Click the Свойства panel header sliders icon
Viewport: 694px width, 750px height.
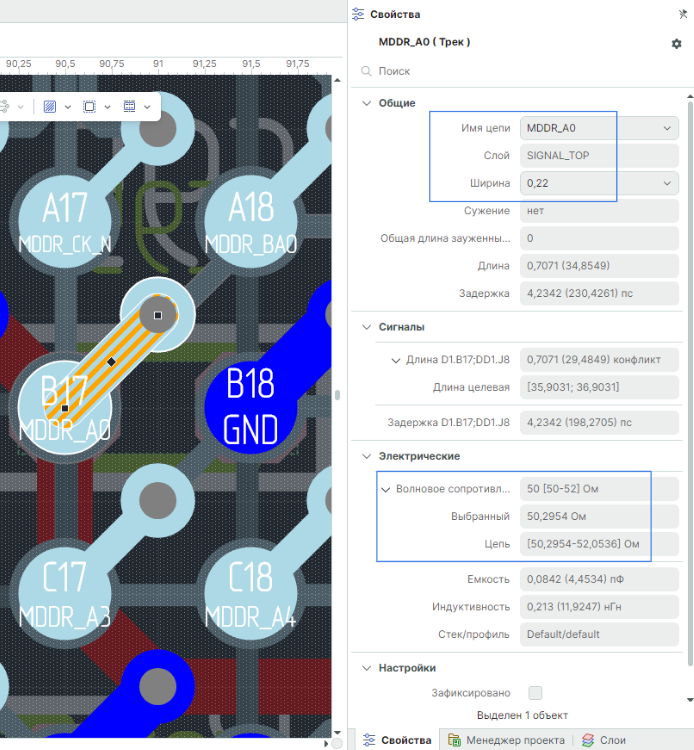coord(358,14)
